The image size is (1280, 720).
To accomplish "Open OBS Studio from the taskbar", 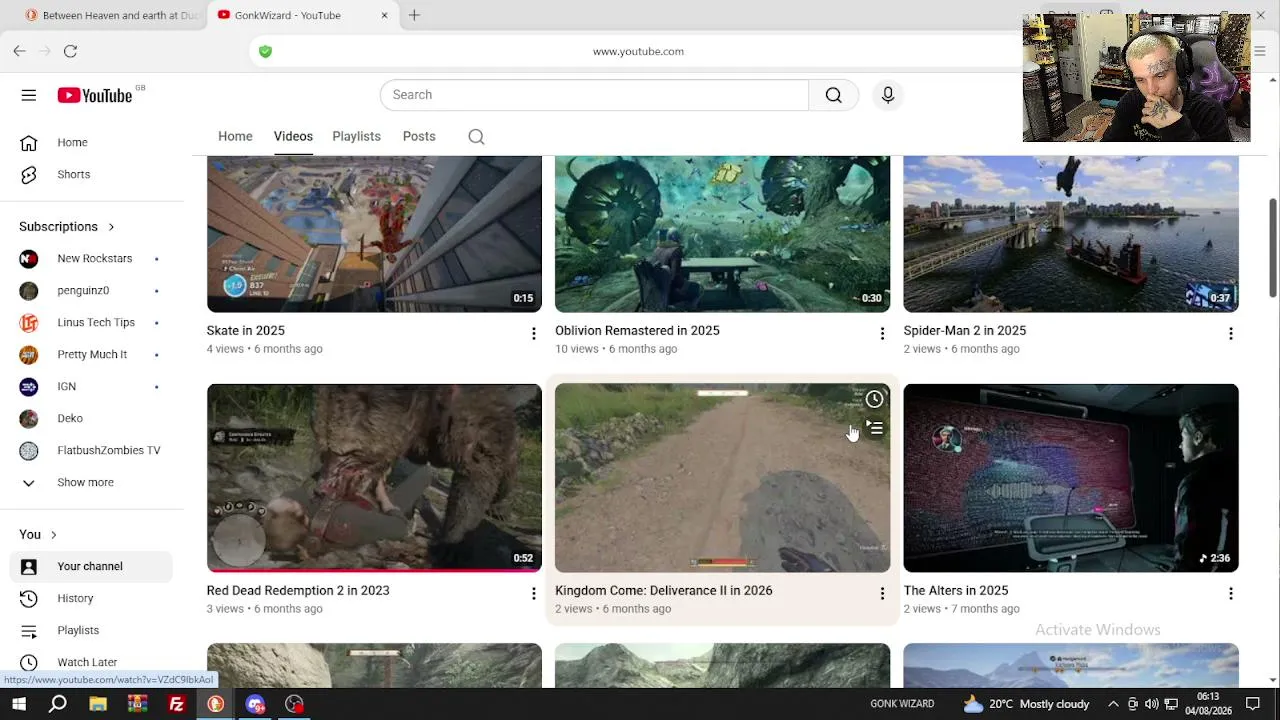I will click(294, 704).
